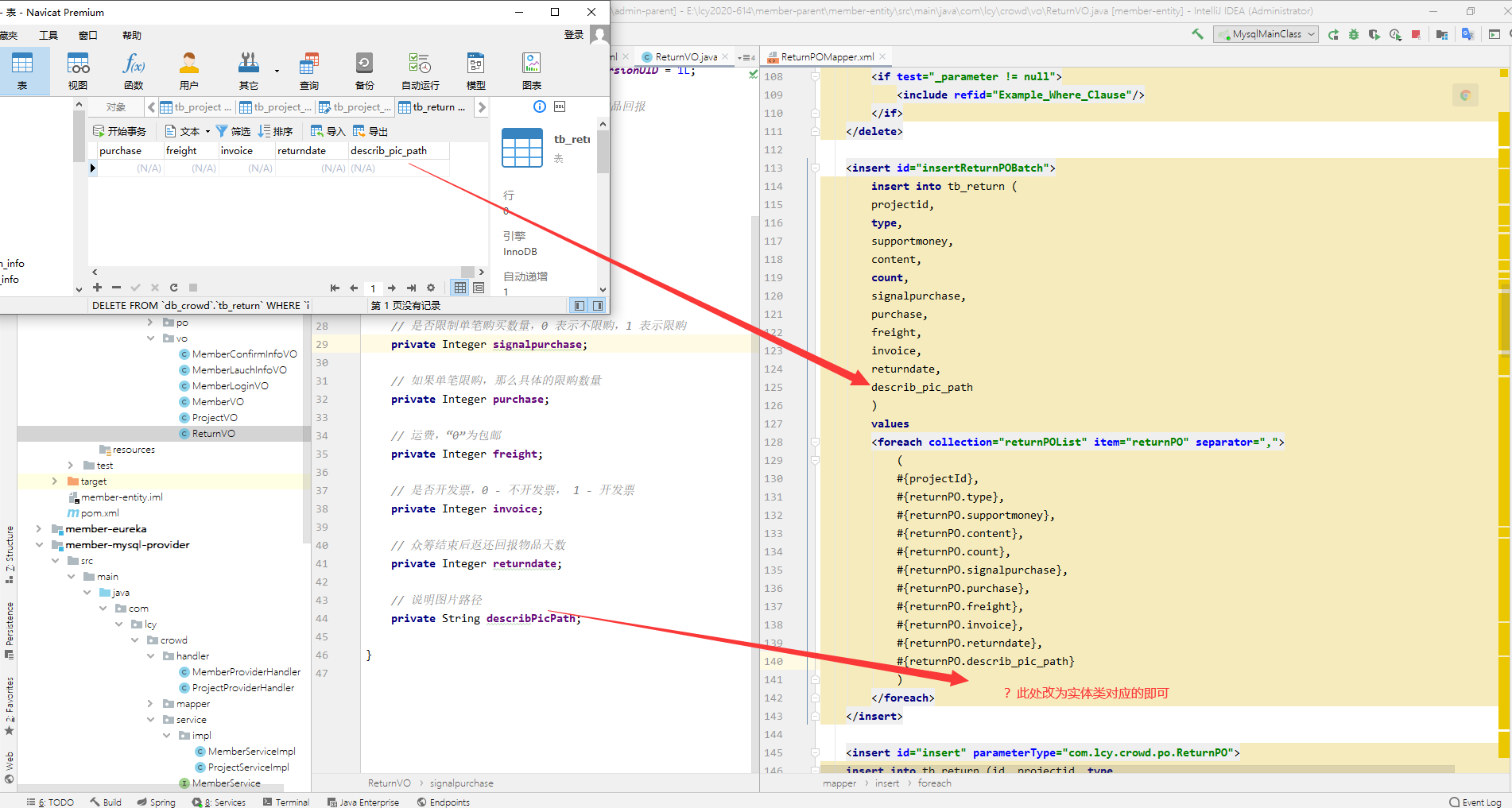Collapse the vo folder in project tree
The width and height of the screenshot is (1512, 808).
pos(151,338)
